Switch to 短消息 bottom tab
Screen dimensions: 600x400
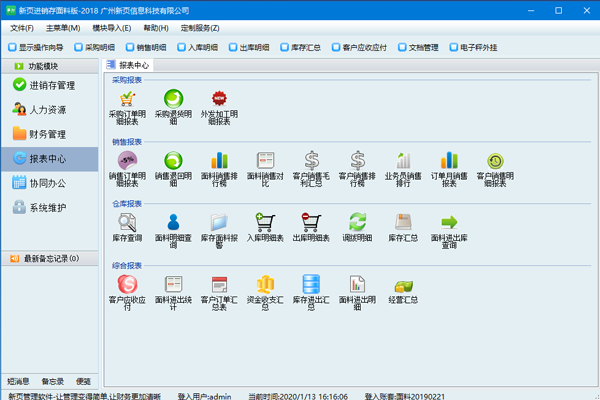(x=18, y=381)
